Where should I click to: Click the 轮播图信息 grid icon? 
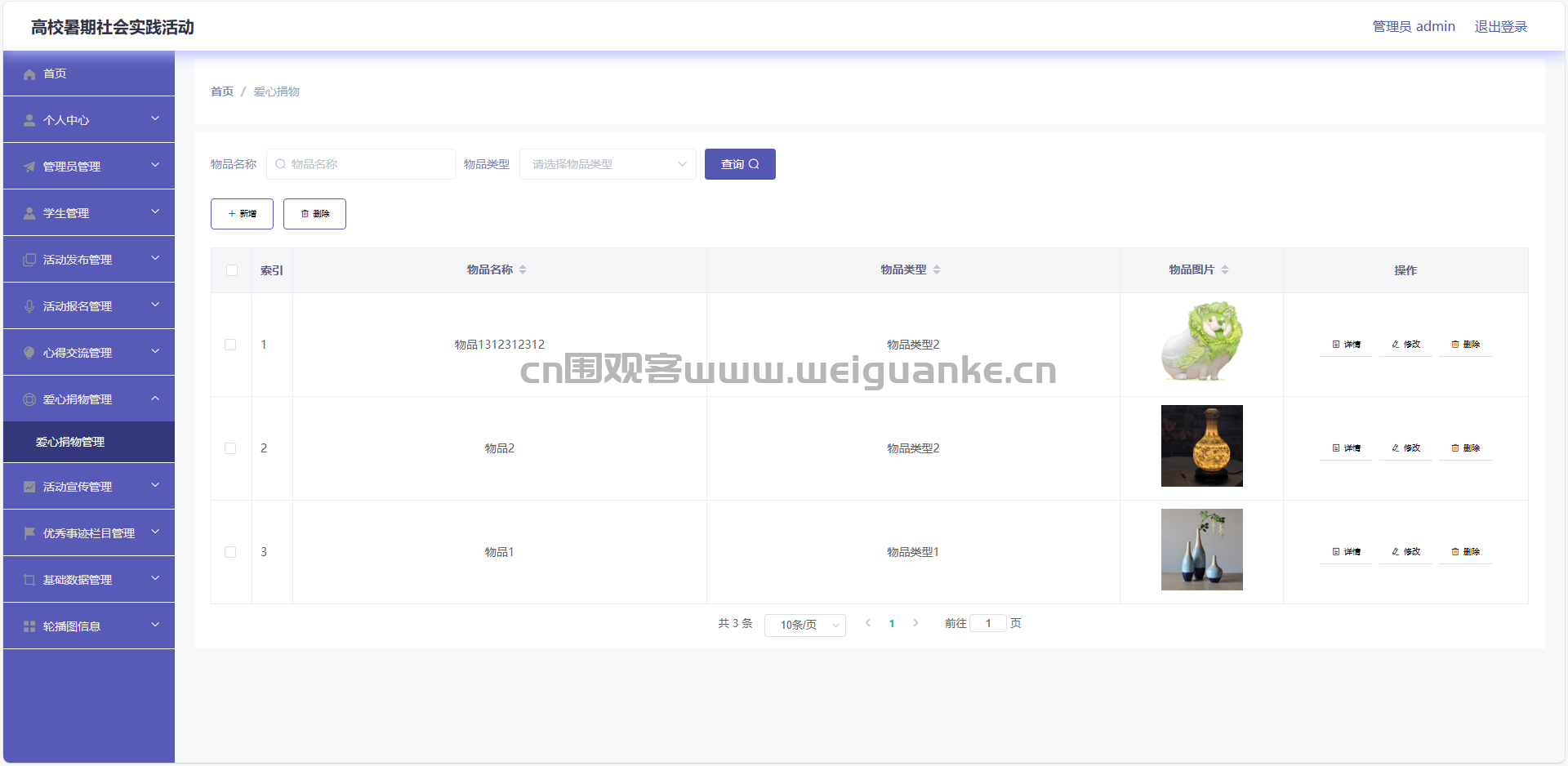coord(29,626)
